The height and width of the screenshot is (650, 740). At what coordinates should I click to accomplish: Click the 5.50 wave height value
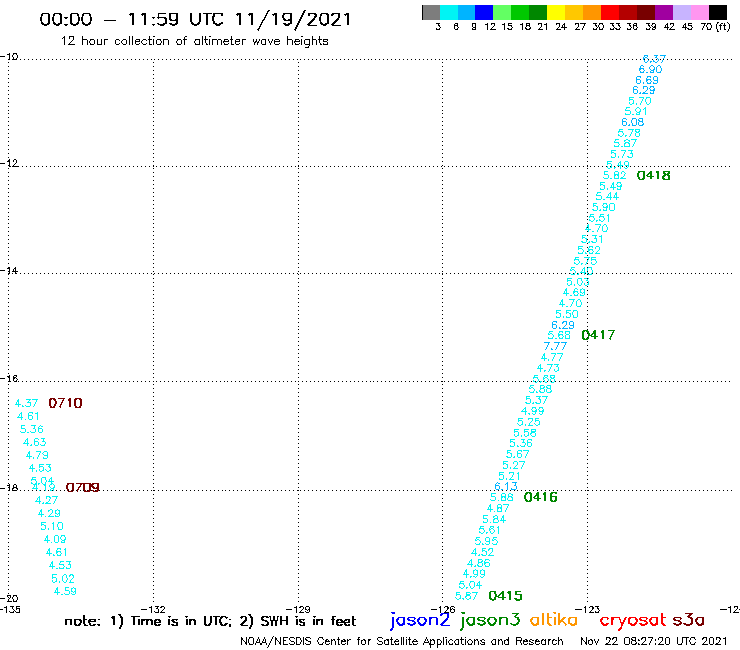click(x=567, y=314)
